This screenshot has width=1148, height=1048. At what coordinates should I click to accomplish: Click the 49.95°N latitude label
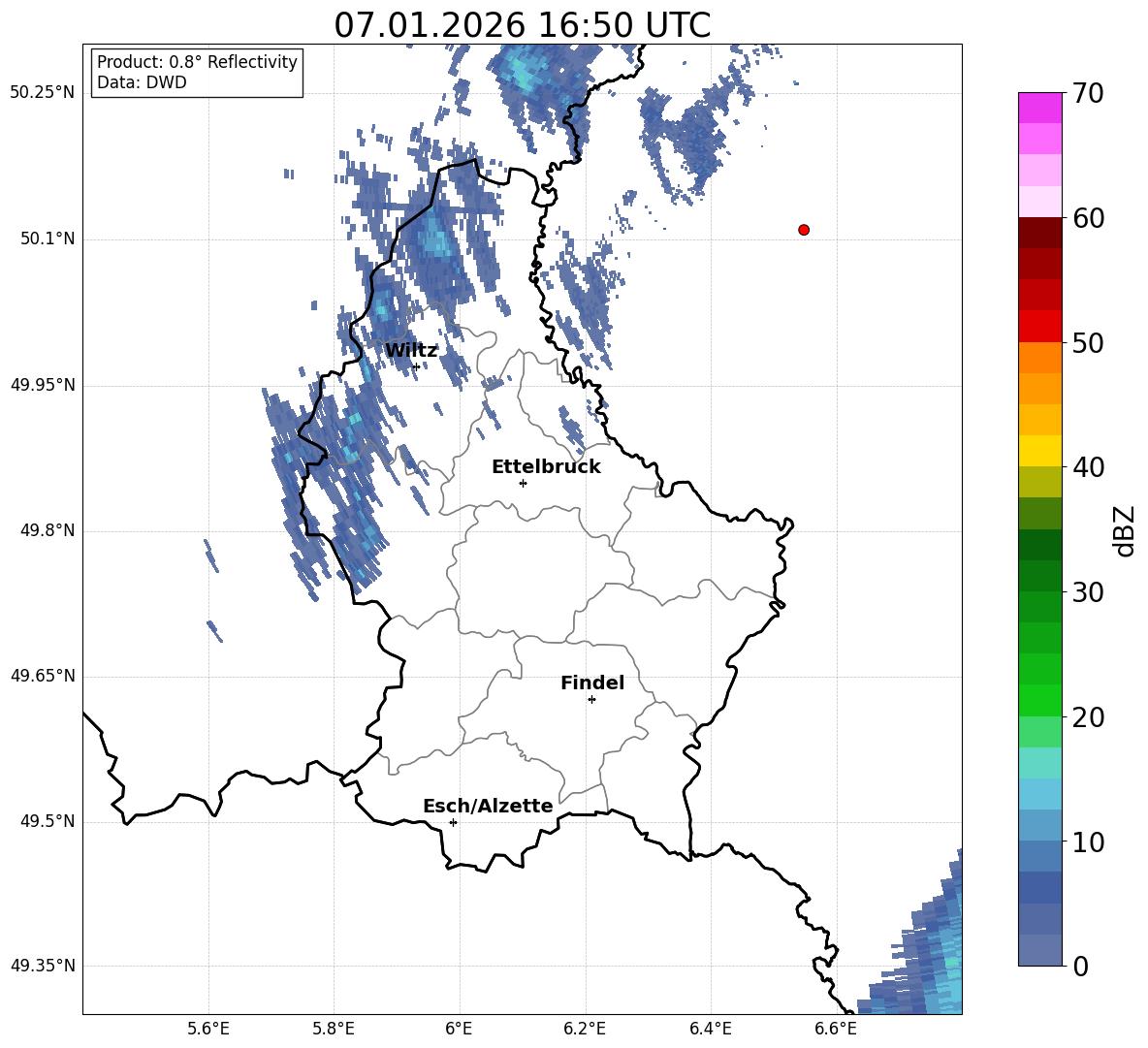(x=43, y=385)
